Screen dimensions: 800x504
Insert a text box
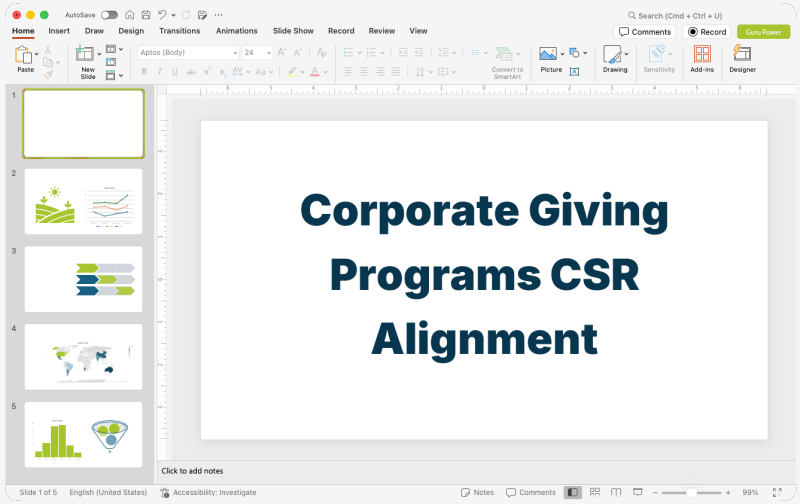[x=574, y=72]
